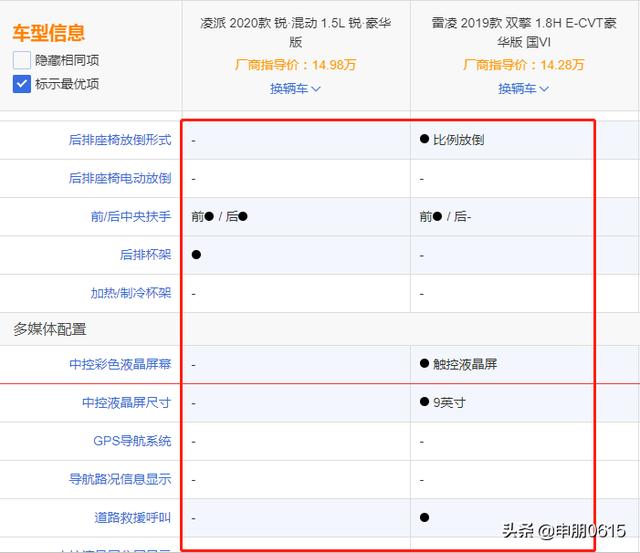The height and width of the screenshot is (553, 640).
Task: Click the GPS导航系统 parameter link
Action: (x=132, y=441)
